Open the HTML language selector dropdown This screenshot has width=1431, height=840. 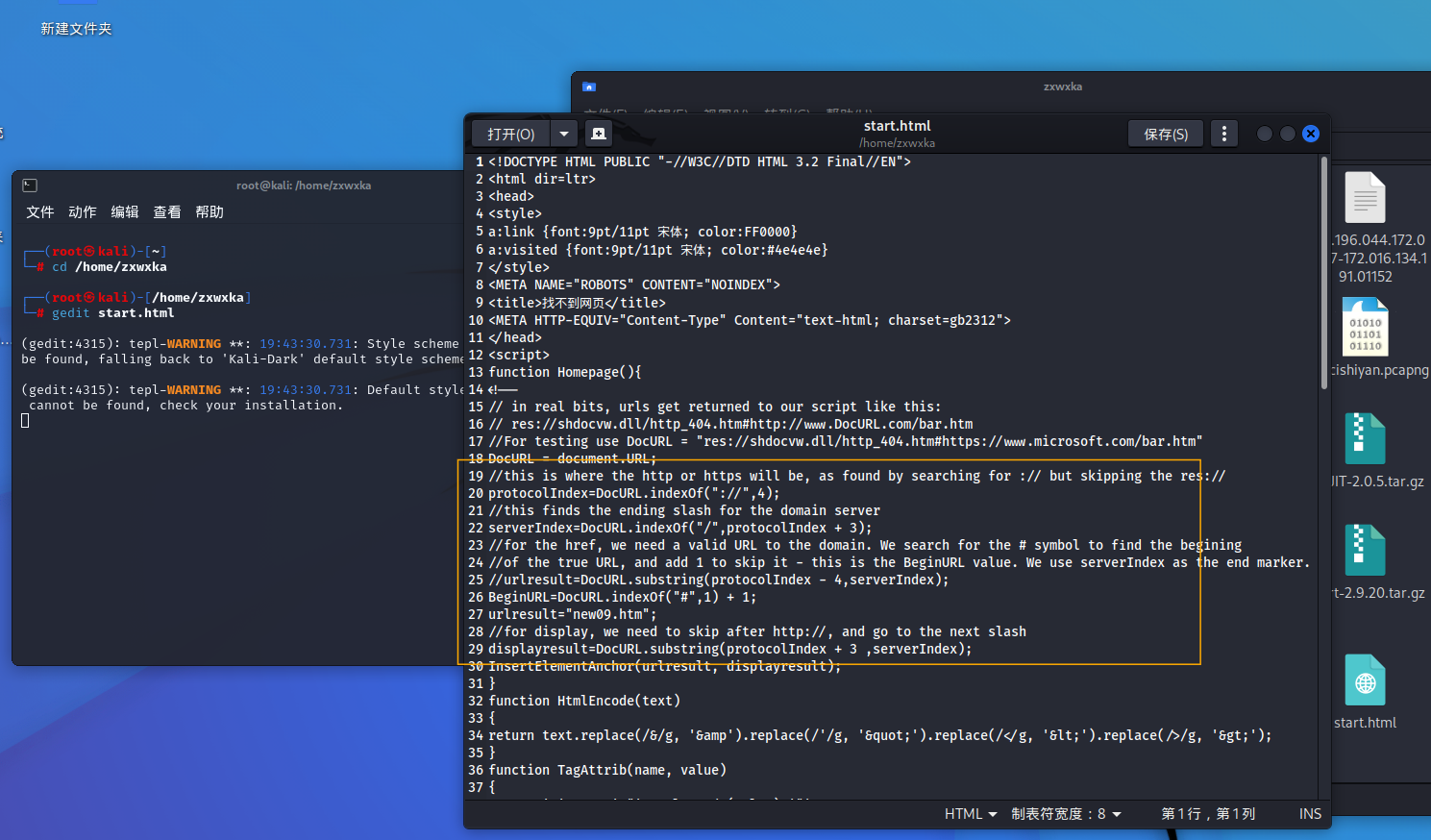click(970, 814)
